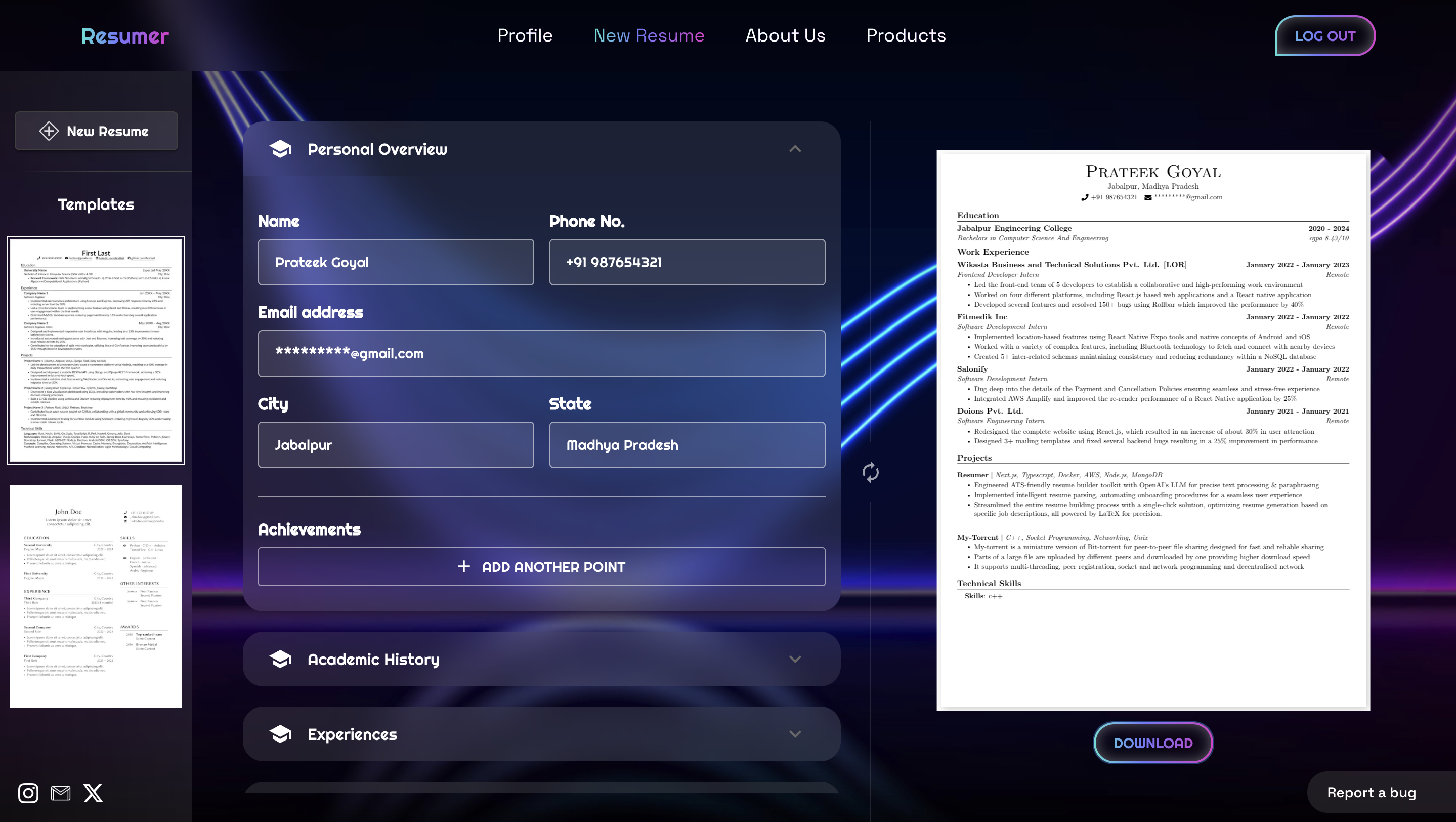Open the Products nav link

[x=906, y=35]
